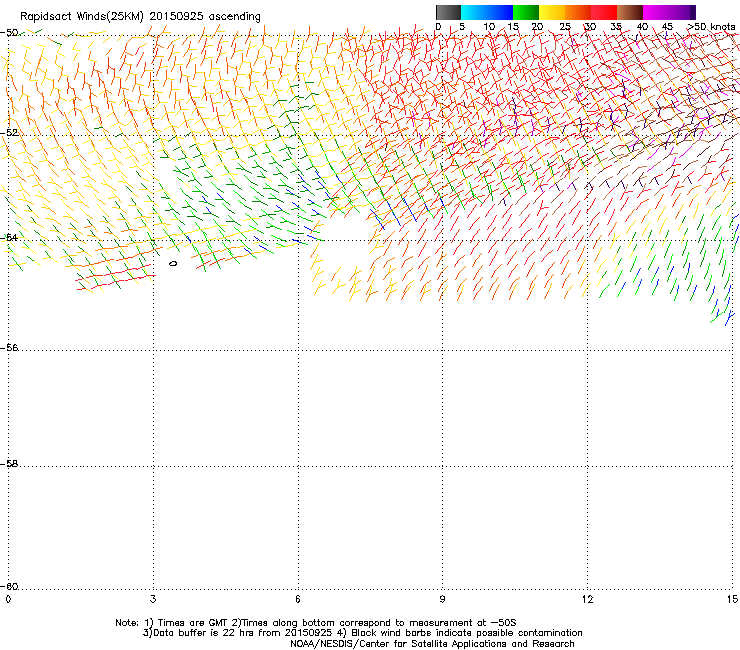Screen dimensions: 740x650
Task: Click the legend label '25'
Action: 565,27
